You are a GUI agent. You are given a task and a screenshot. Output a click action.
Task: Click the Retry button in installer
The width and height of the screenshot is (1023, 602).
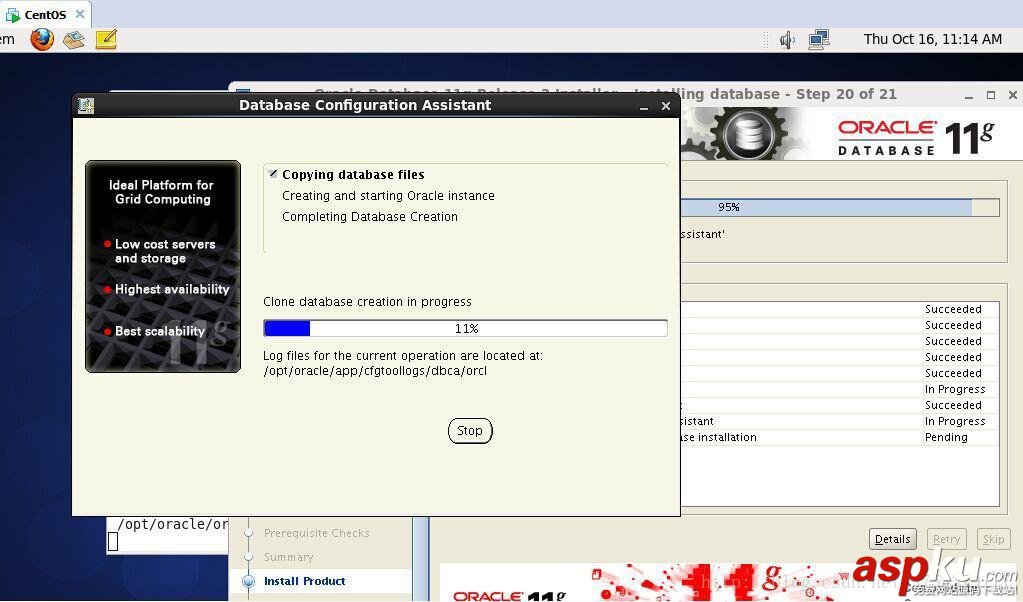point(946,539)
